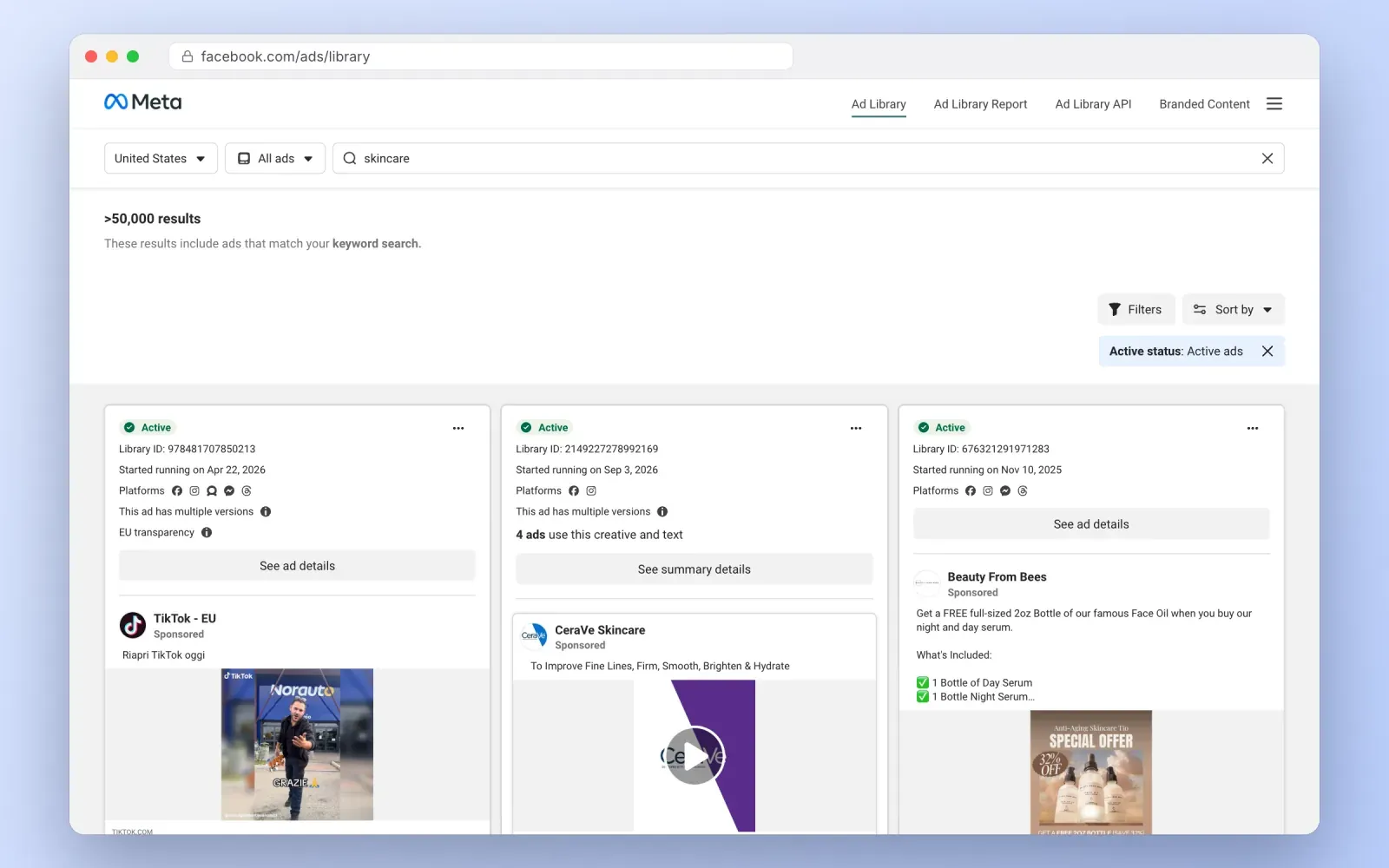The width and height of the screenshot is (1389, 868).
Task: See summary details for CeraVe ad
Action: coord(694,569)
